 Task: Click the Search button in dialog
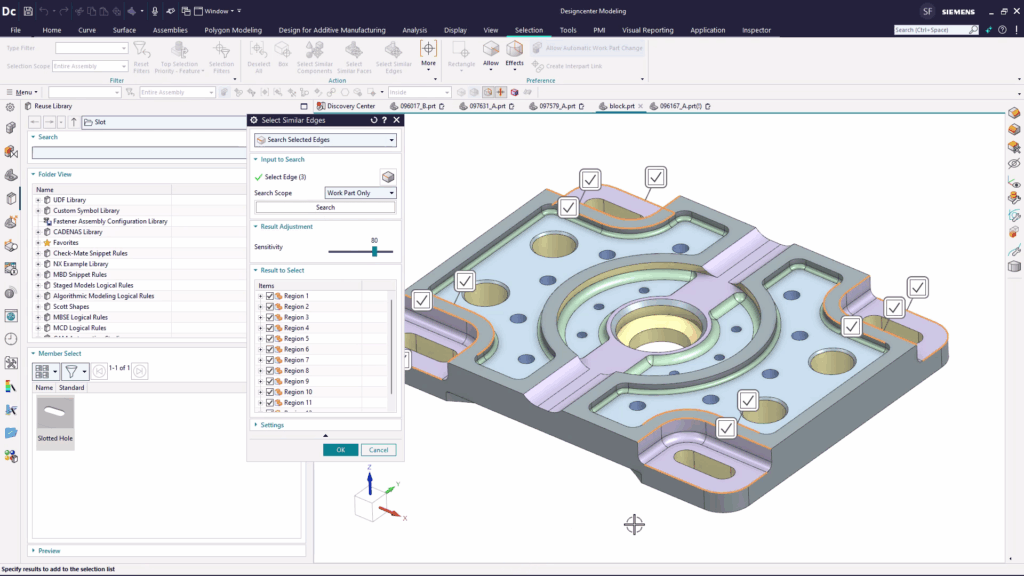click(x=325, y=207)
